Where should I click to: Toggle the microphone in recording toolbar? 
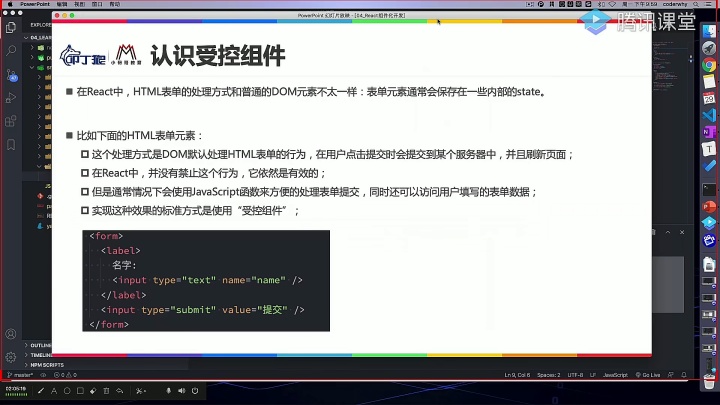click(169, 391)
